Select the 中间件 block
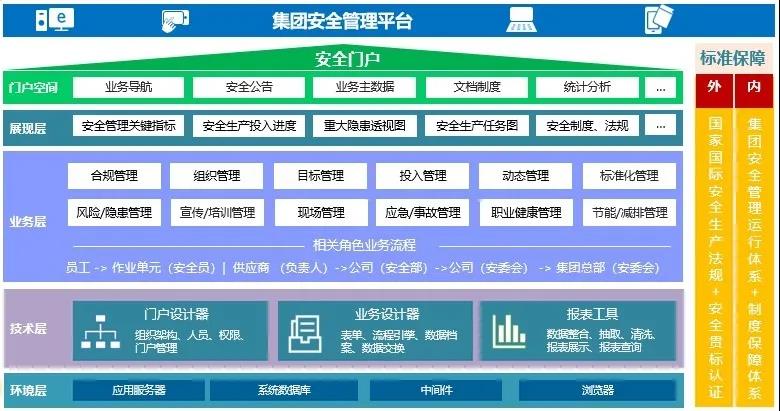The width and height of the screenshot is (780, 411). coord(436,390)
